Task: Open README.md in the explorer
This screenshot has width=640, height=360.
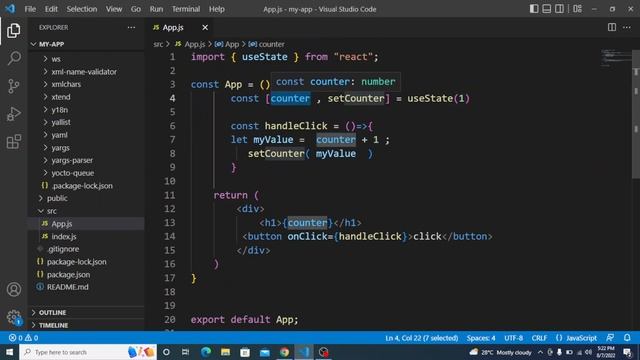Action: click(87, 287)
